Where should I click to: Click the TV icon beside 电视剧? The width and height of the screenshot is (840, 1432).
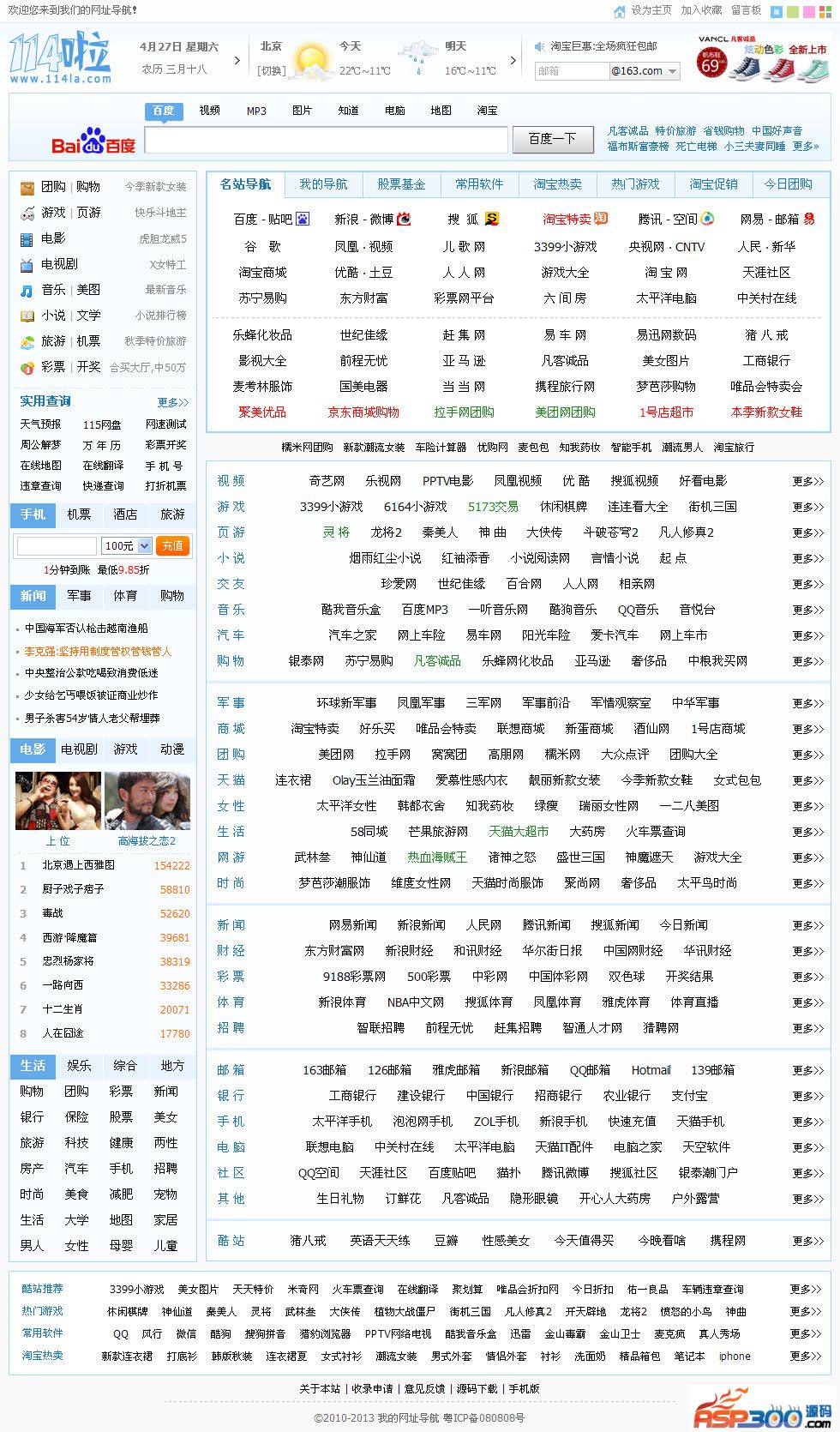27,264
